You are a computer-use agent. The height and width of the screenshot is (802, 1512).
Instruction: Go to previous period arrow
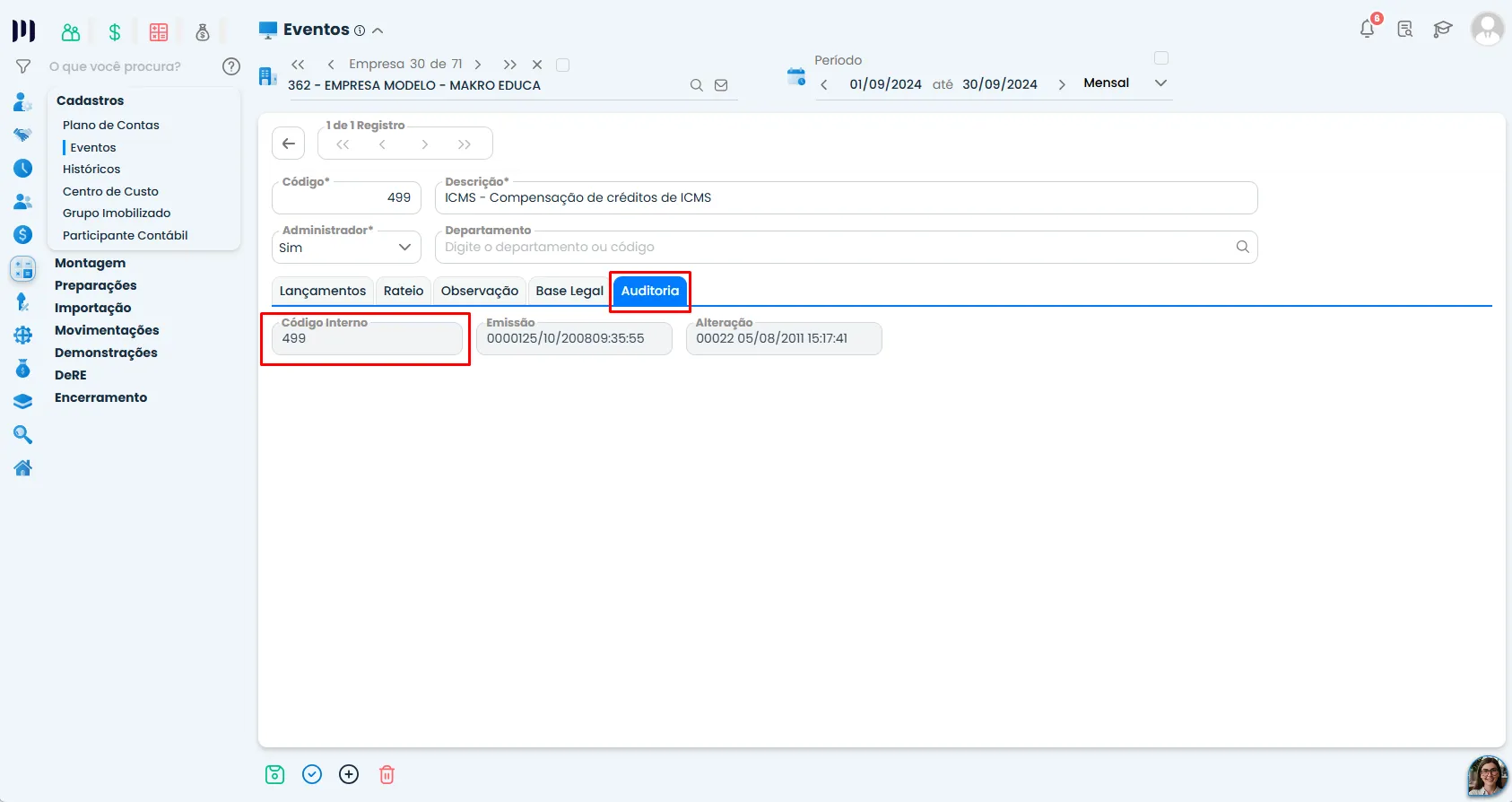click(824, 84)
